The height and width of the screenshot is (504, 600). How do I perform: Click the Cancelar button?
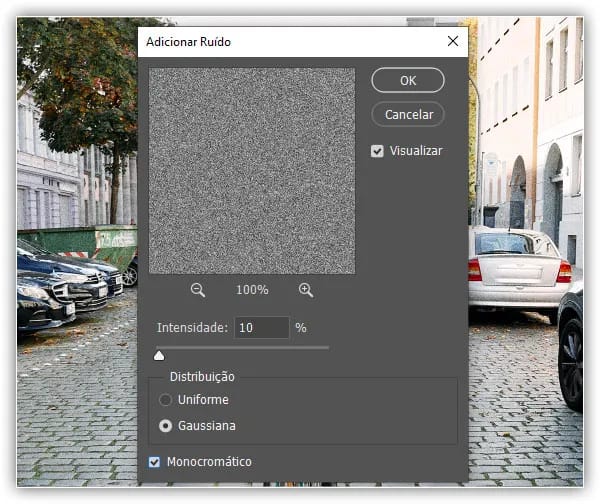pyautogui.click(x=408, y=114)
